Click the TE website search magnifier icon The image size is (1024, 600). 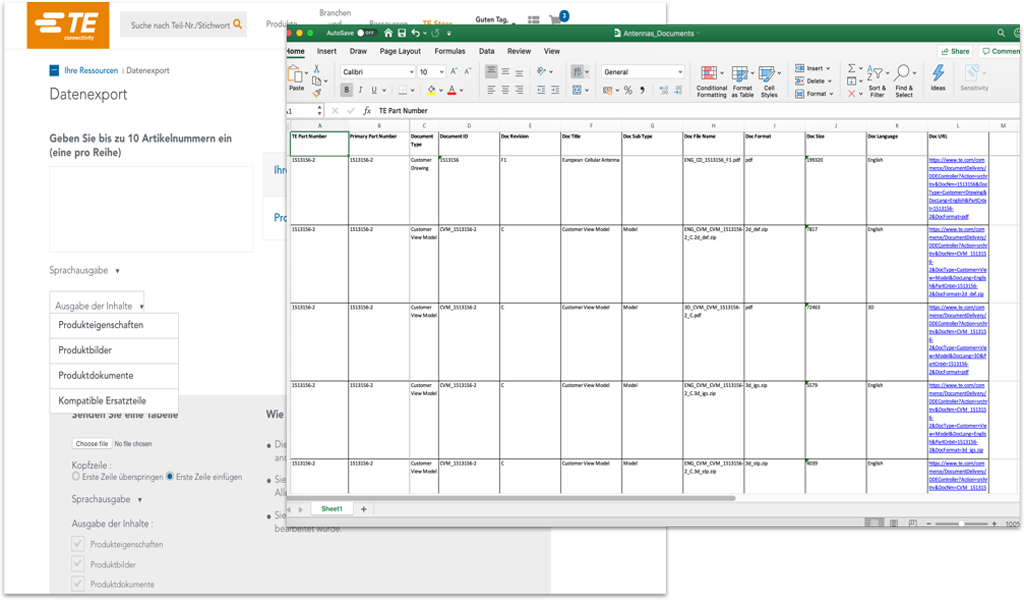pyautogui.click(x=237, y=24)
